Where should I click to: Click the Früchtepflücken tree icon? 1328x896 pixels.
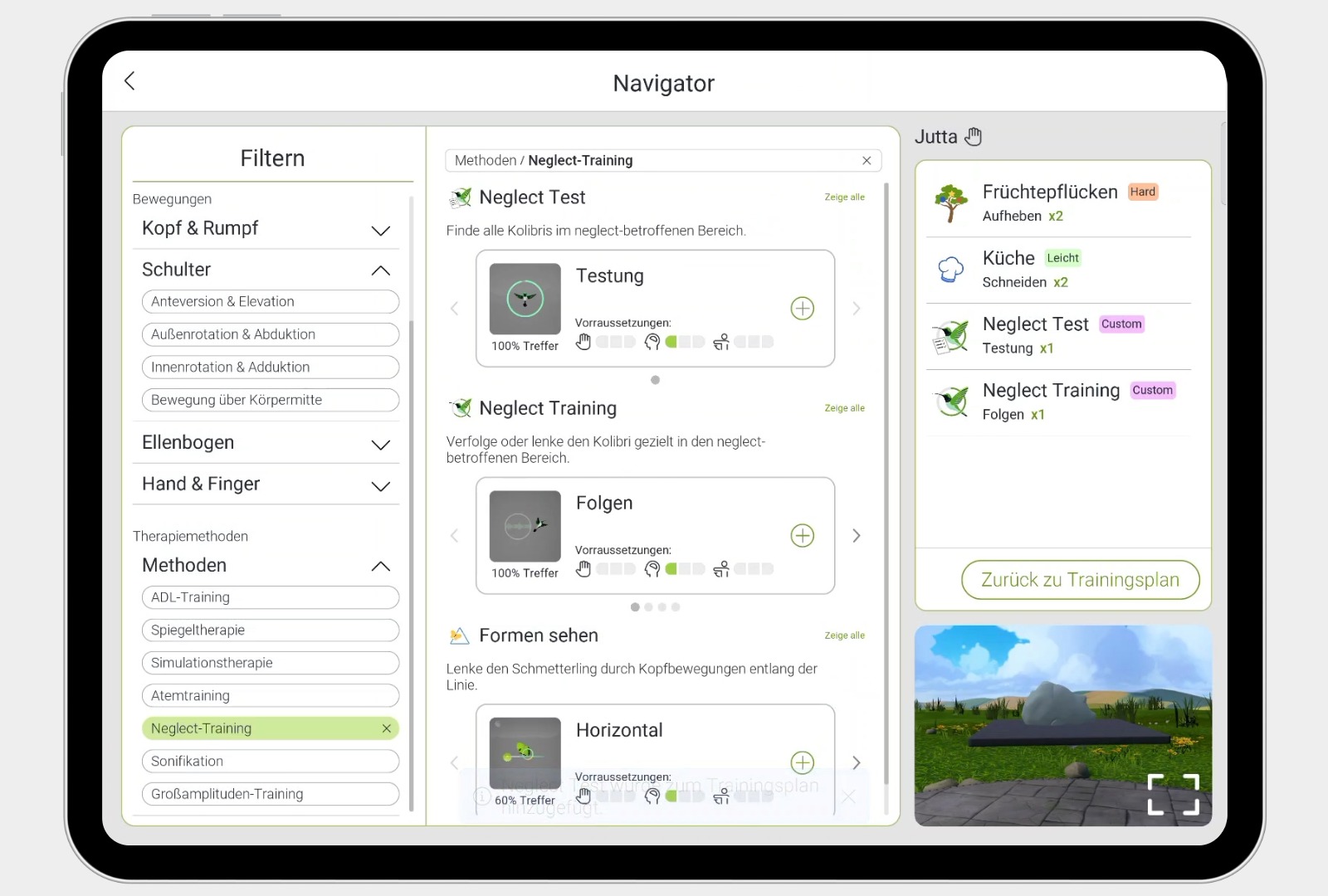(950, 202)
